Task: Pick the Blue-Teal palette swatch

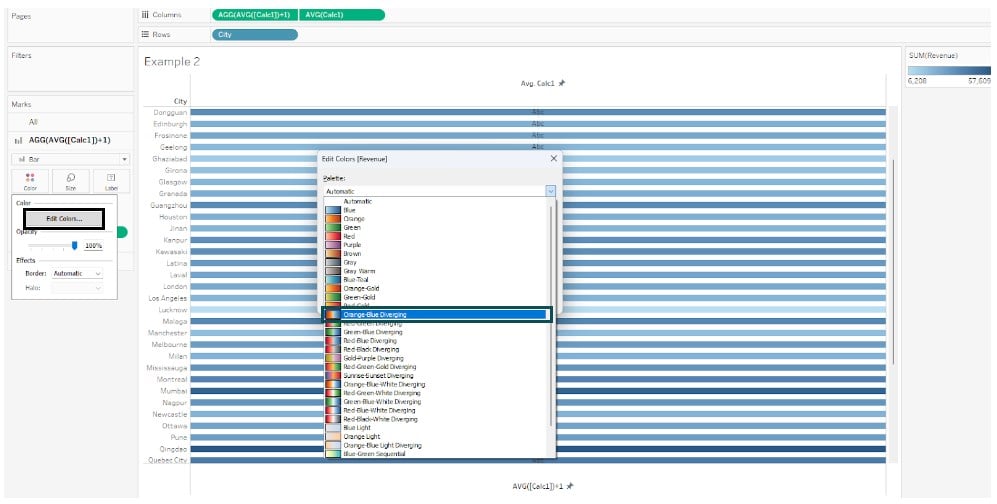Action: (333, 280)
